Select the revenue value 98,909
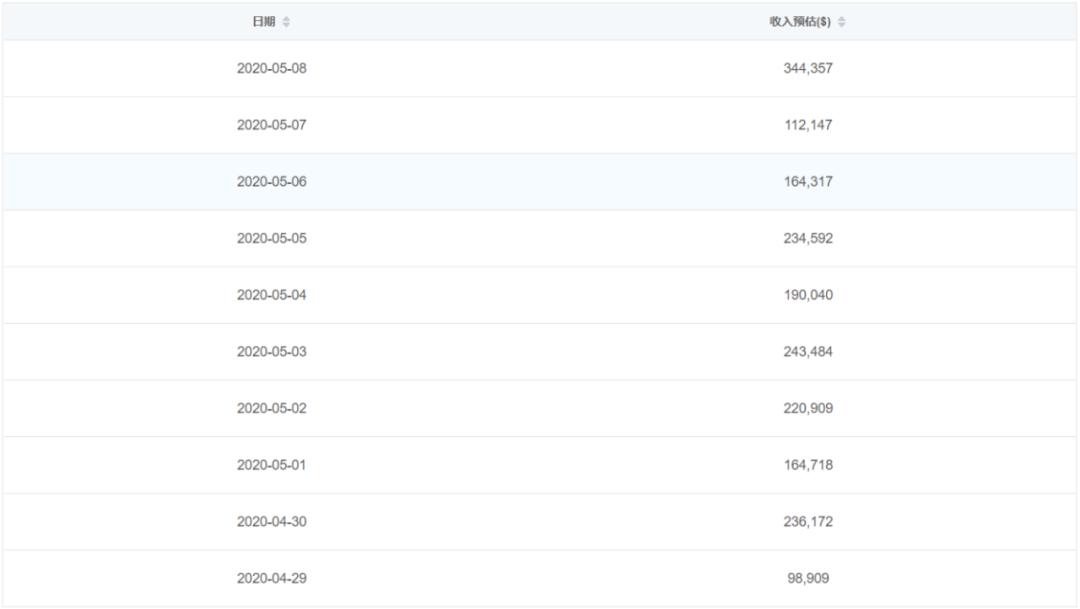The image size is (1080, 609). point(808,578)
